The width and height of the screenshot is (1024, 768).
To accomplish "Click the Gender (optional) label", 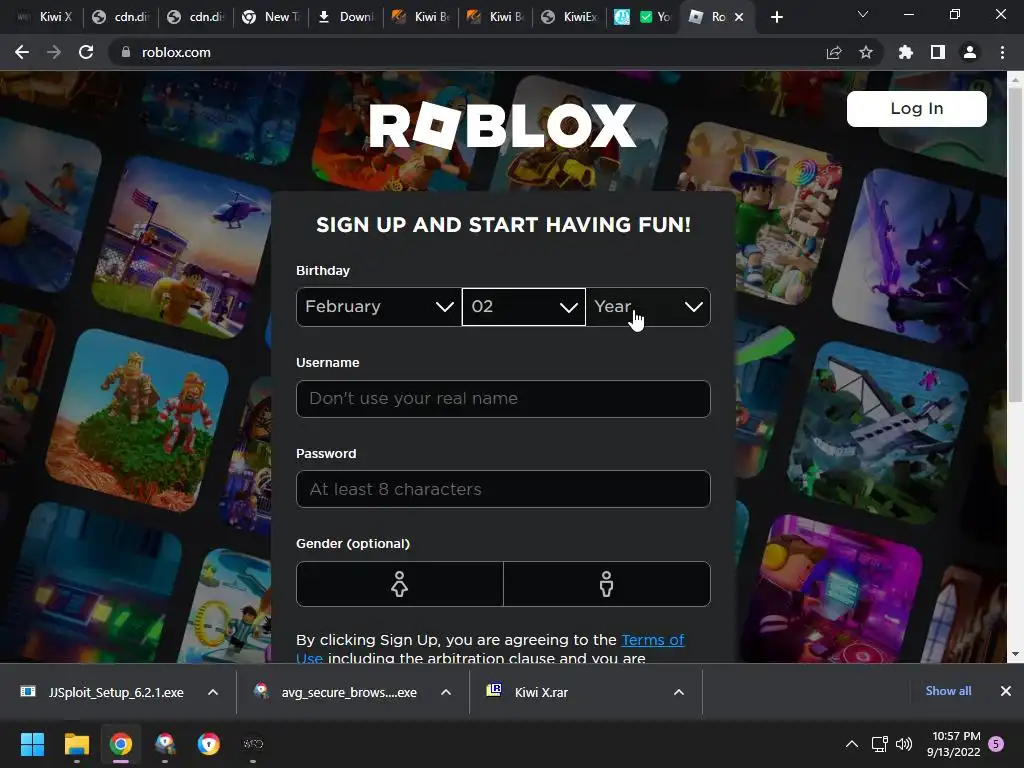I will (353, 543).
